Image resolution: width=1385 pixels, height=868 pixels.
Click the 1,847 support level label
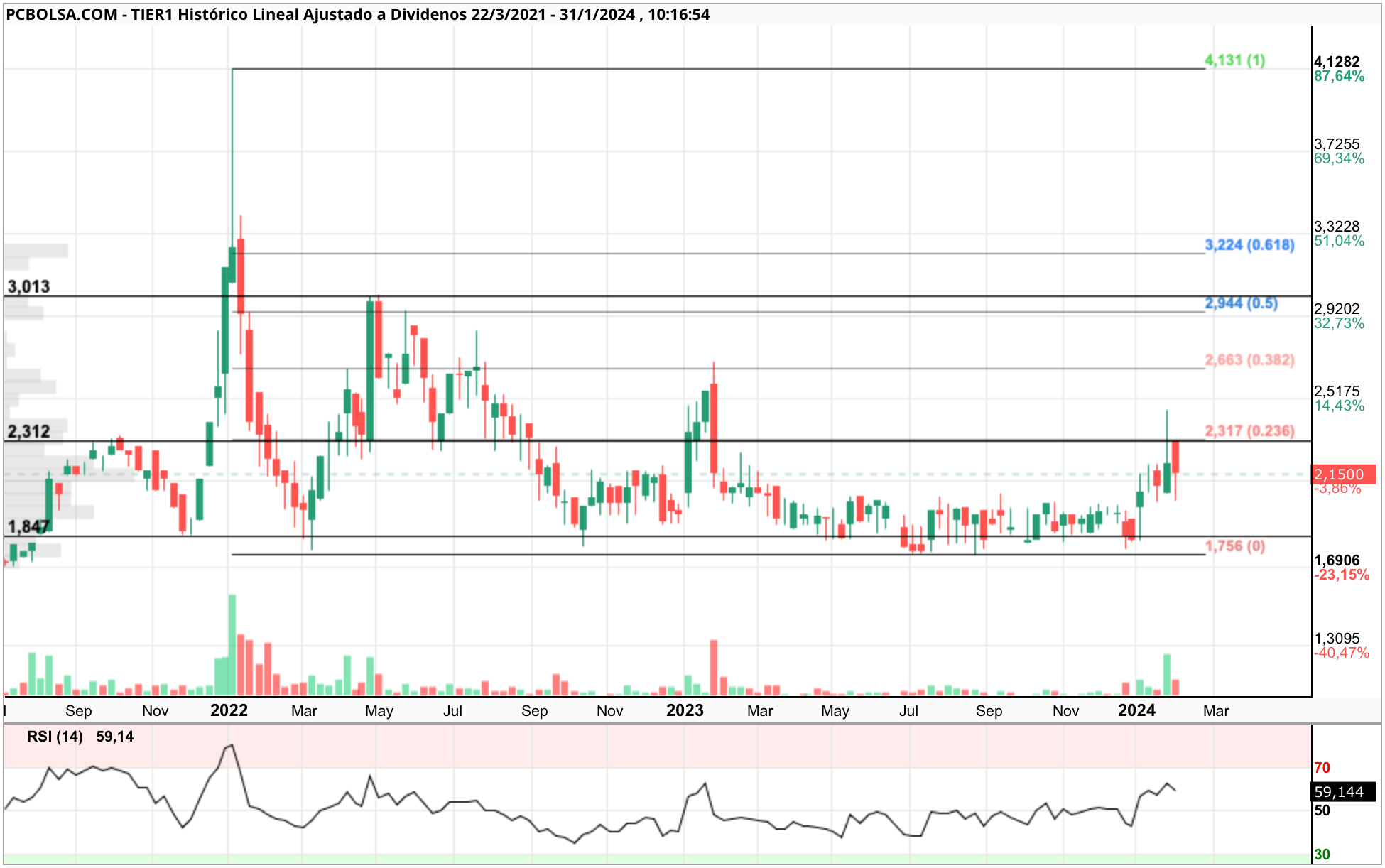[28, 527]
